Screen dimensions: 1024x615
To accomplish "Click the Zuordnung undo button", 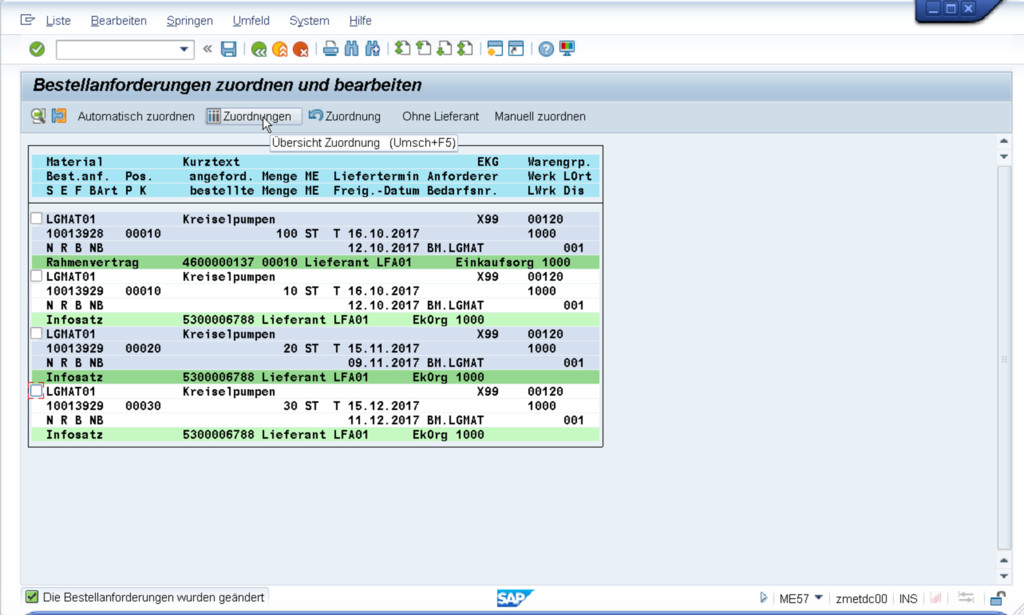I will [x=344, y=116].
